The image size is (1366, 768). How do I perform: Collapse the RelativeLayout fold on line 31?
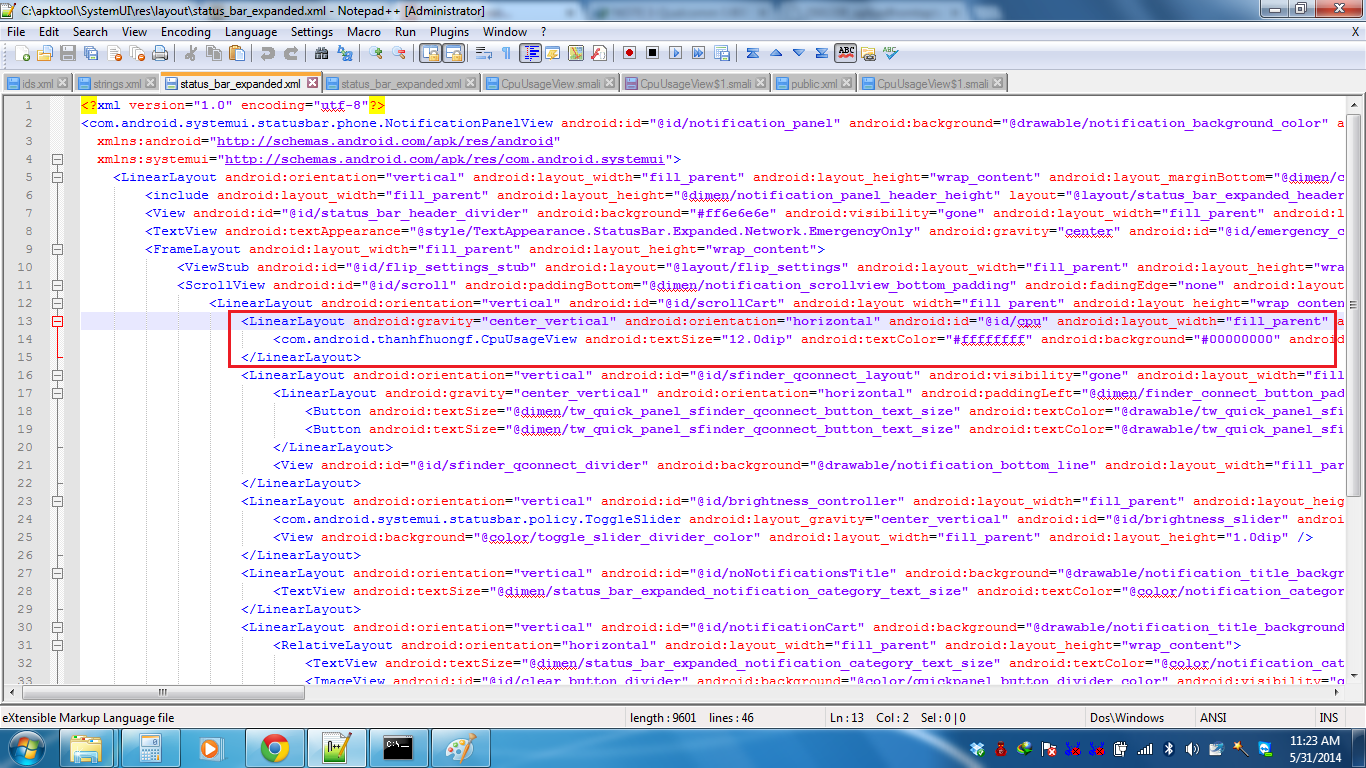pyautogui.click(x=57, y=646)
